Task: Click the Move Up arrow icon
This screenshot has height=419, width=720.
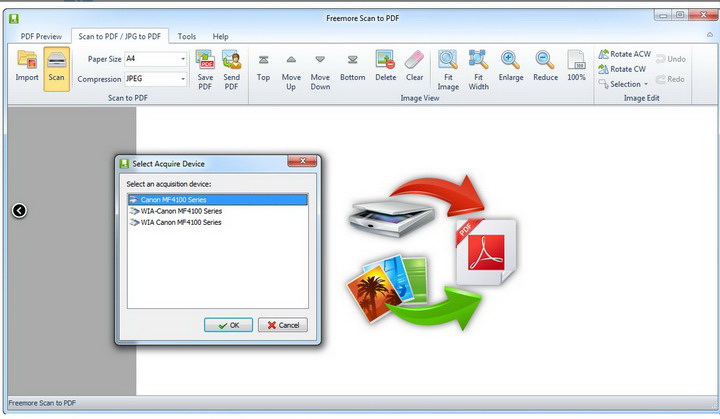Action: pos(291,59)
